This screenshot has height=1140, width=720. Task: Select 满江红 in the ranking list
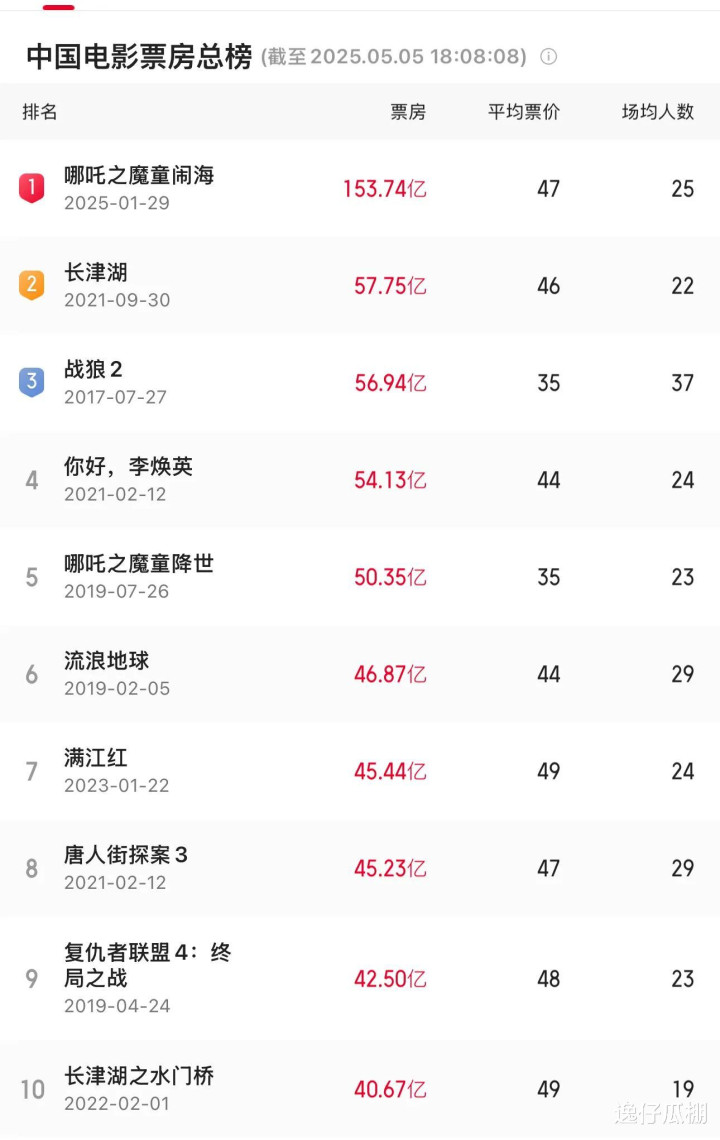click(x=360, y=771)
